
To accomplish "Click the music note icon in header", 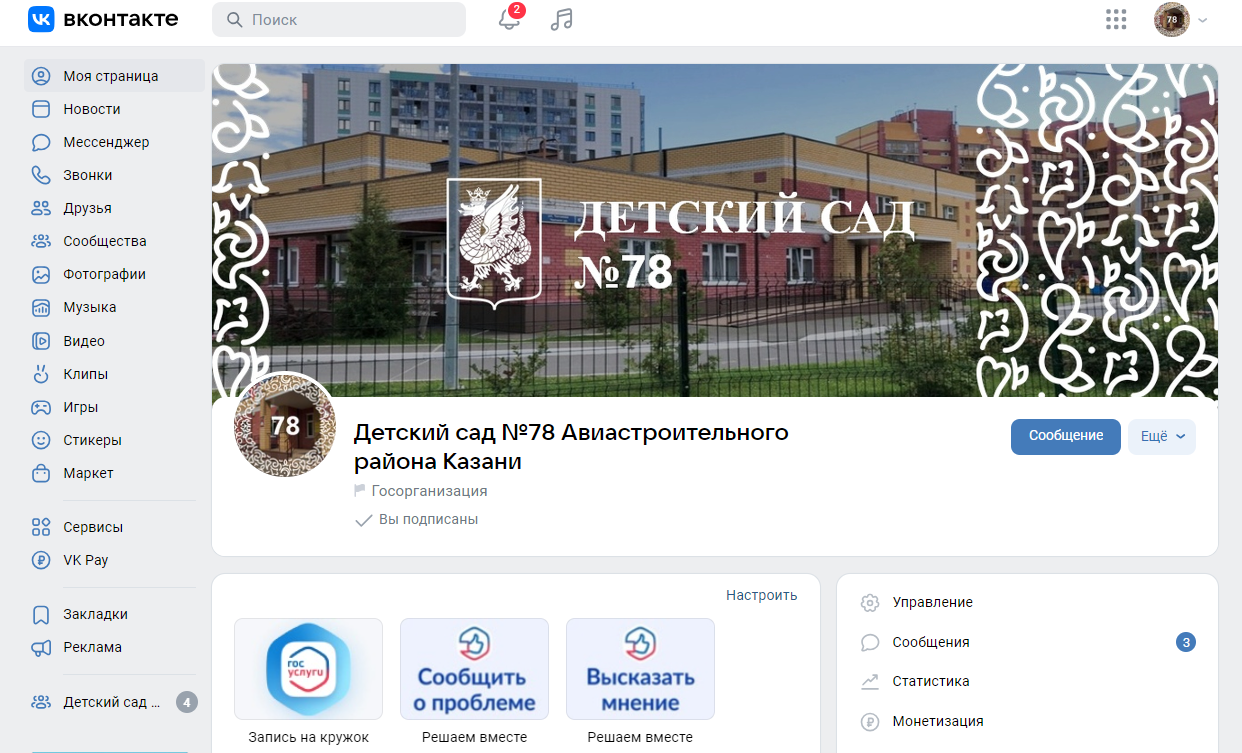I will tap(562, 20).
